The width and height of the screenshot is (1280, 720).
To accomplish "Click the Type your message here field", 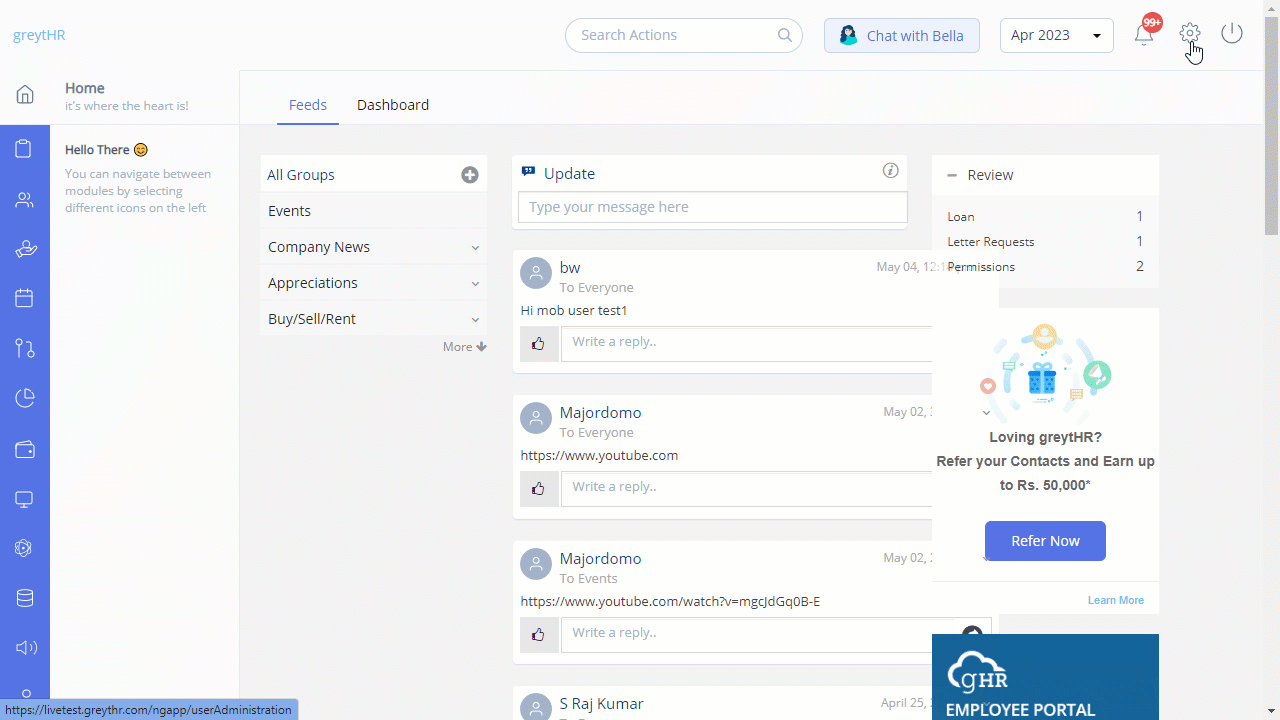I will click(x=713, y=207).
